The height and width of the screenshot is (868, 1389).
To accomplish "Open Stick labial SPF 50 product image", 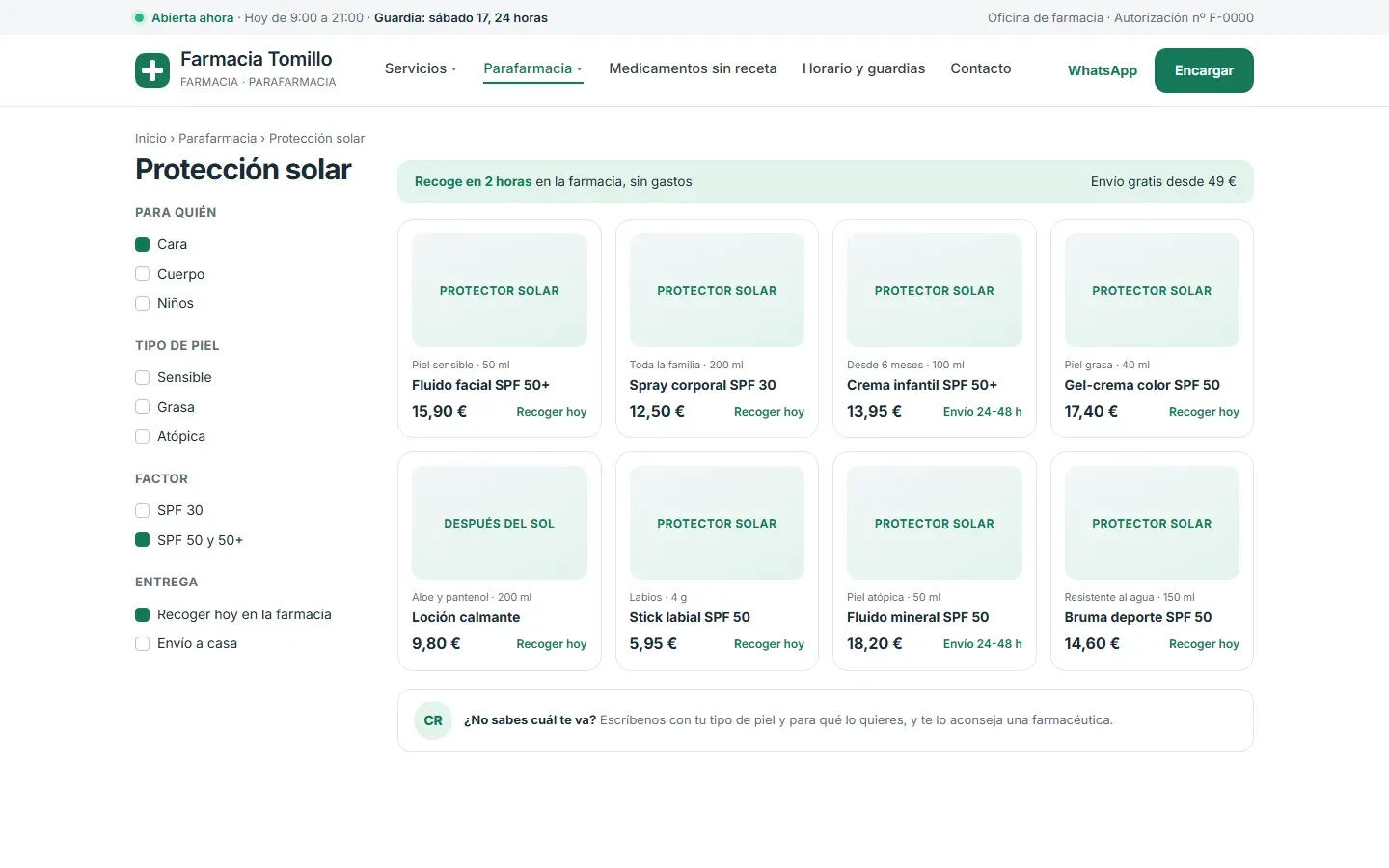I will click(x=717, y=523).
